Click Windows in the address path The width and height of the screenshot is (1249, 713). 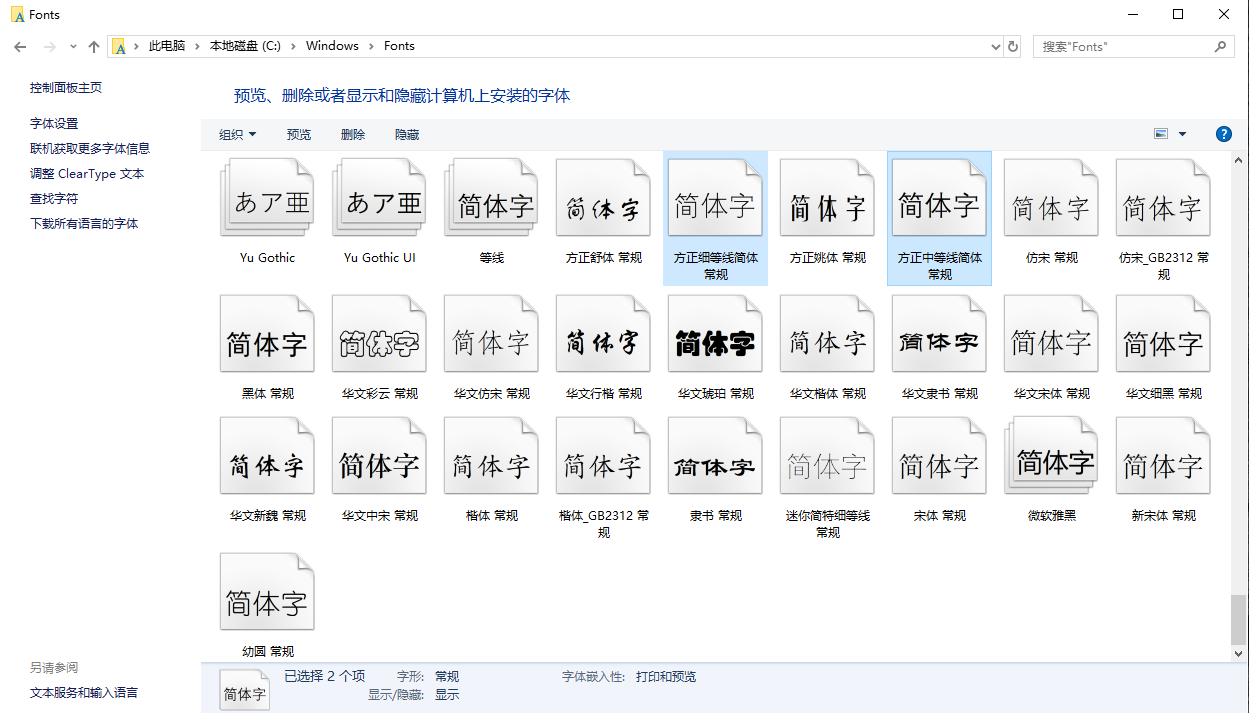(x=332, y=46)
